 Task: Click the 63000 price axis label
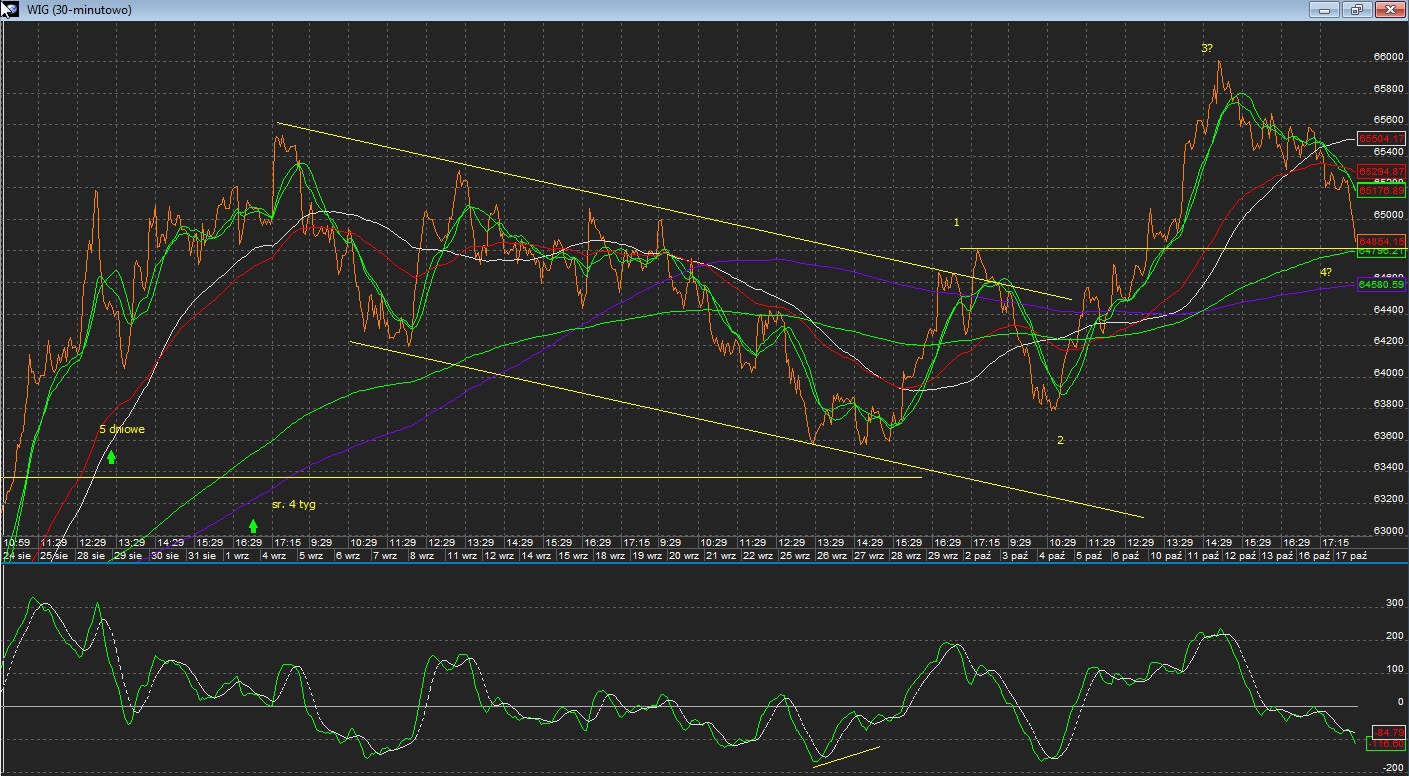click(x=1387, y=531)
